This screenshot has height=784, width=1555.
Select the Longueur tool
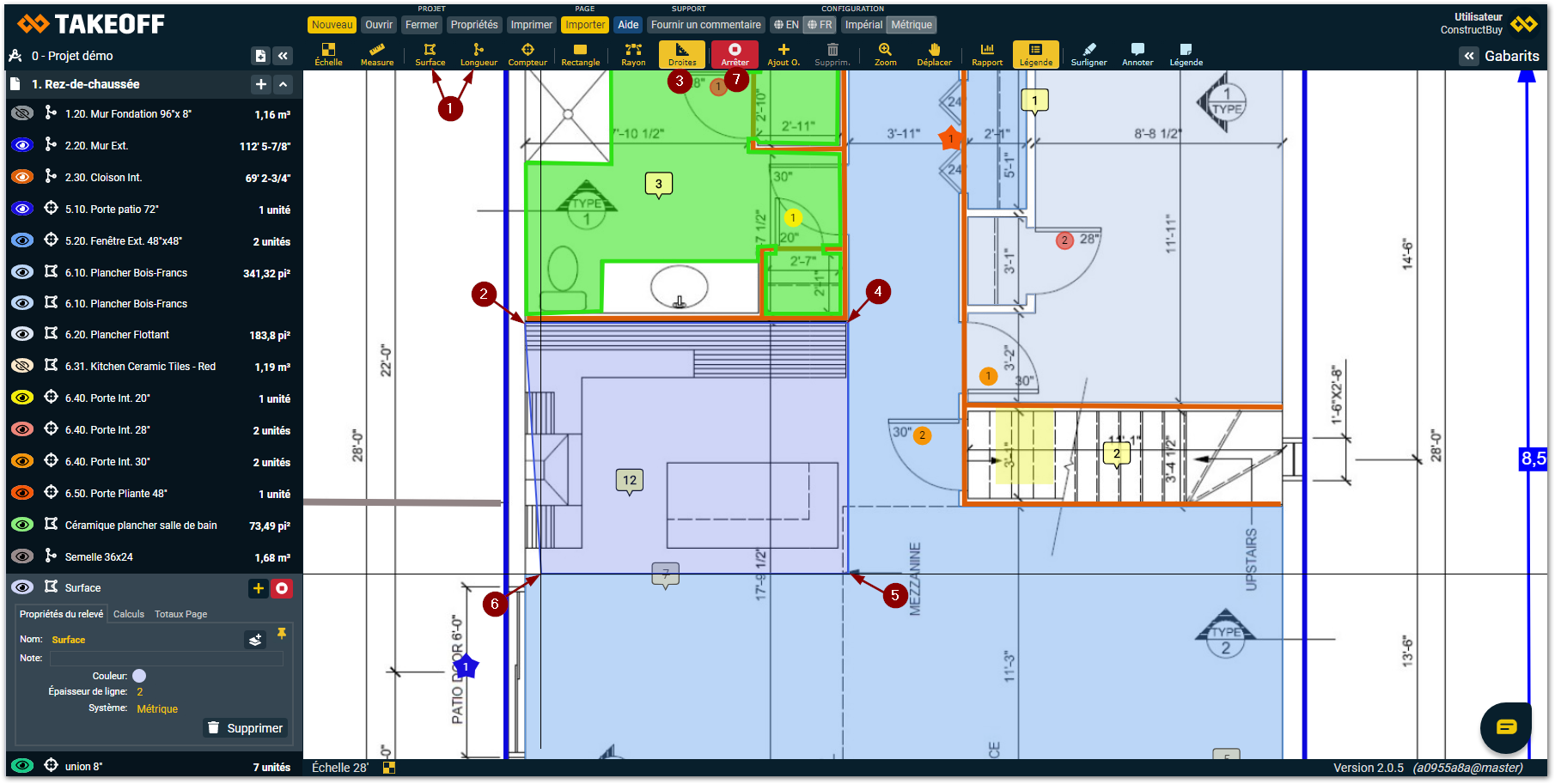[x=479, y=54]
